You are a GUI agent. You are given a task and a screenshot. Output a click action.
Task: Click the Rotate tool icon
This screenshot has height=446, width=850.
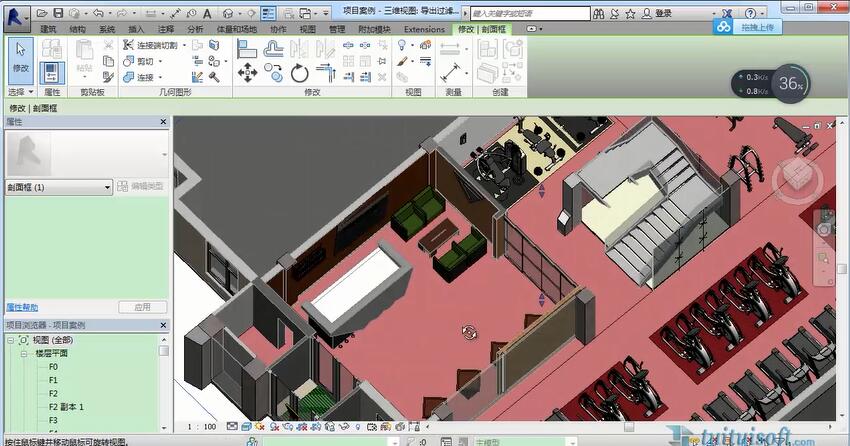[x=299, y=73]
